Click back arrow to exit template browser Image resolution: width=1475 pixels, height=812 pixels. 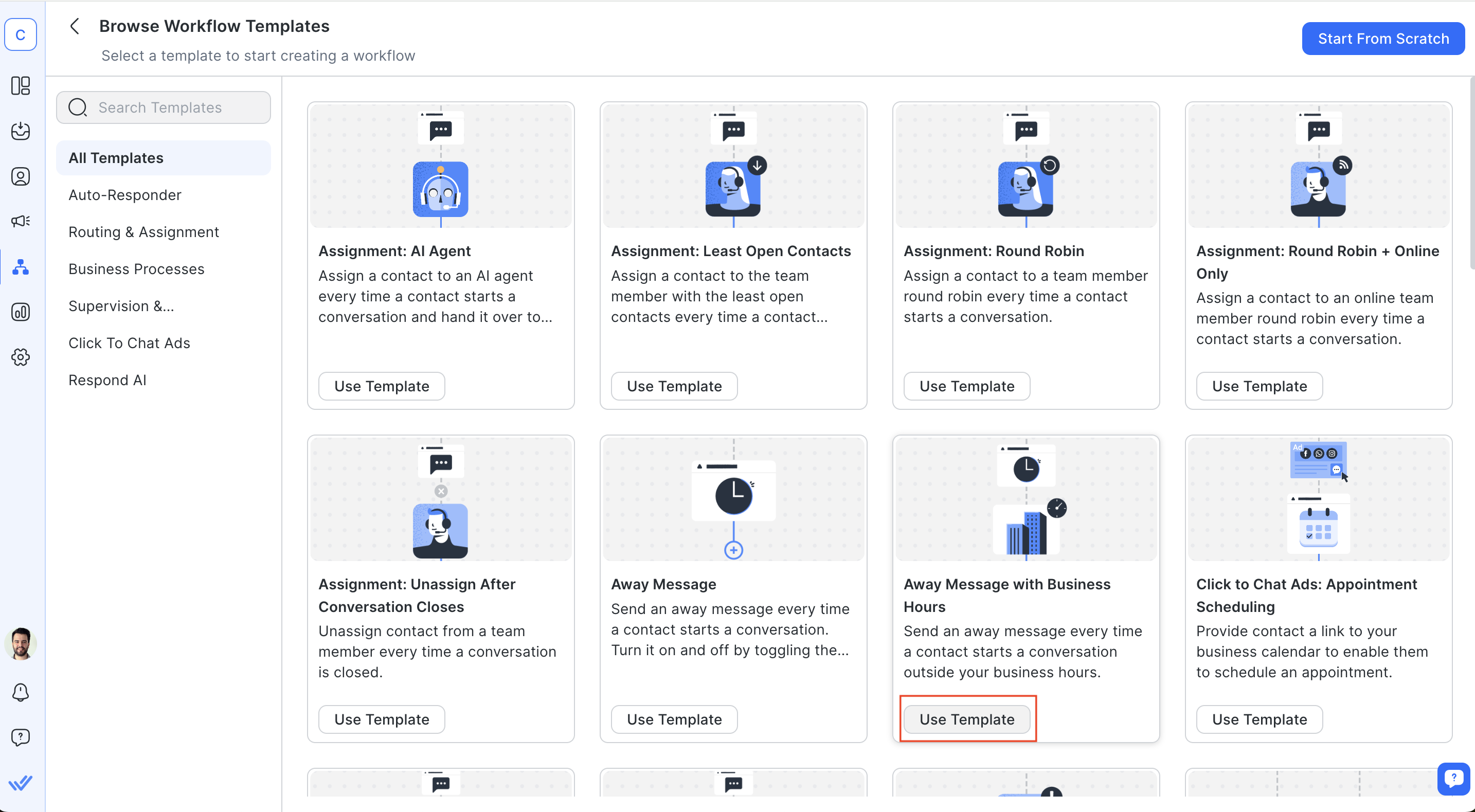coord(77,26)
